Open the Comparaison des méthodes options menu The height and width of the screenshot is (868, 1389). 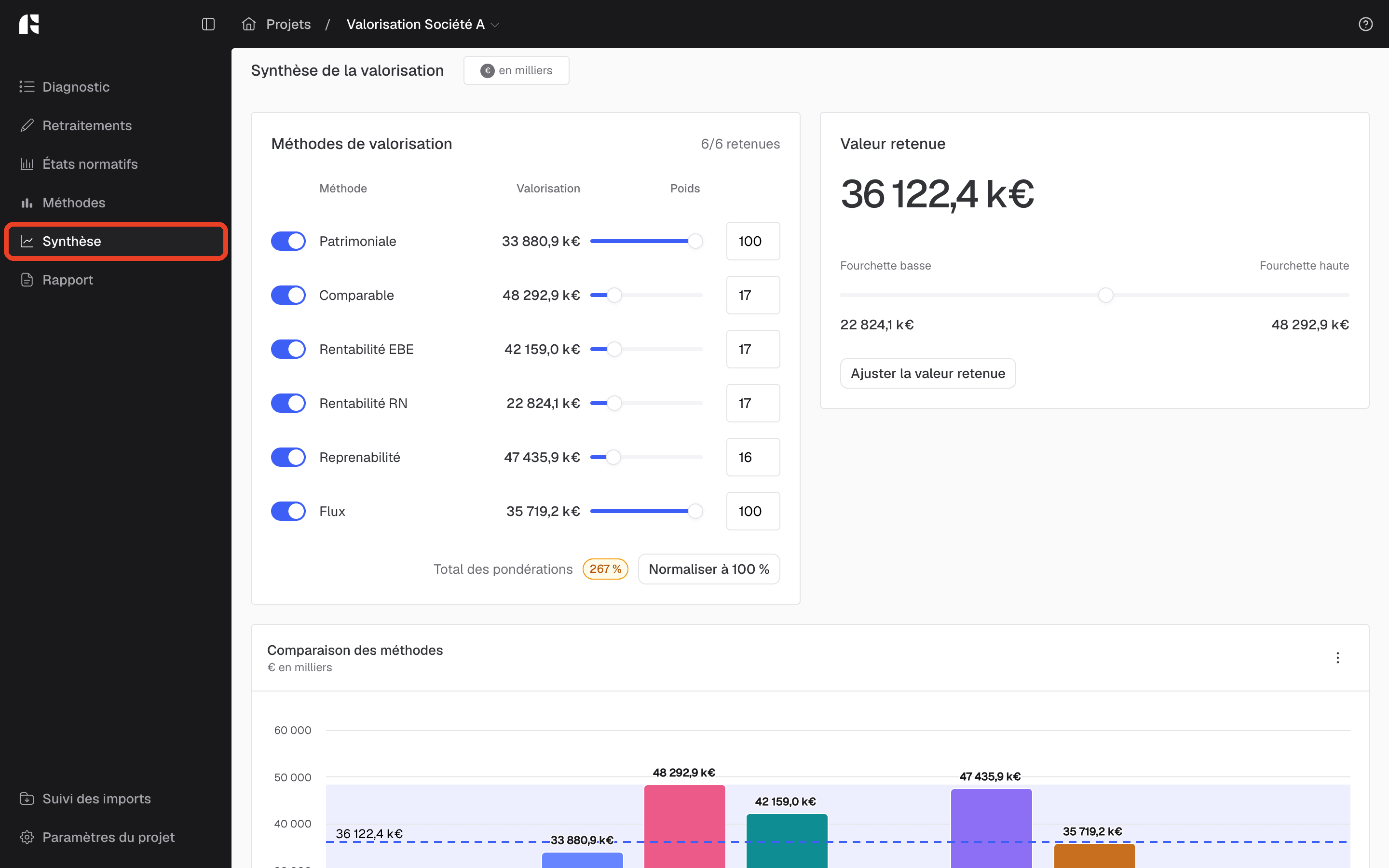(1337, 658)
